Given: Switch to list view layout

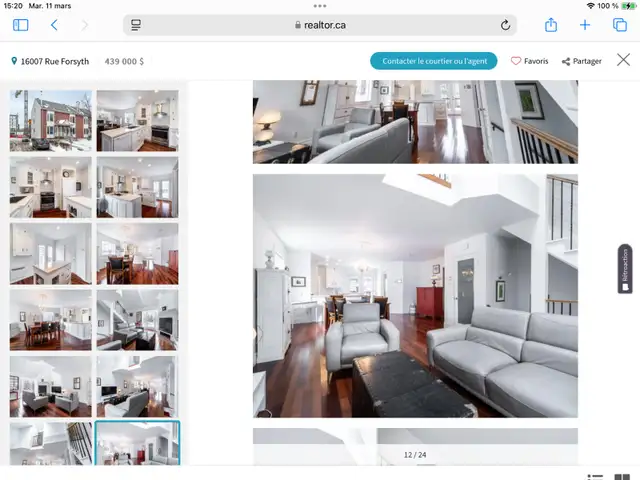Looking at the screenshot, I should point(596,477).
